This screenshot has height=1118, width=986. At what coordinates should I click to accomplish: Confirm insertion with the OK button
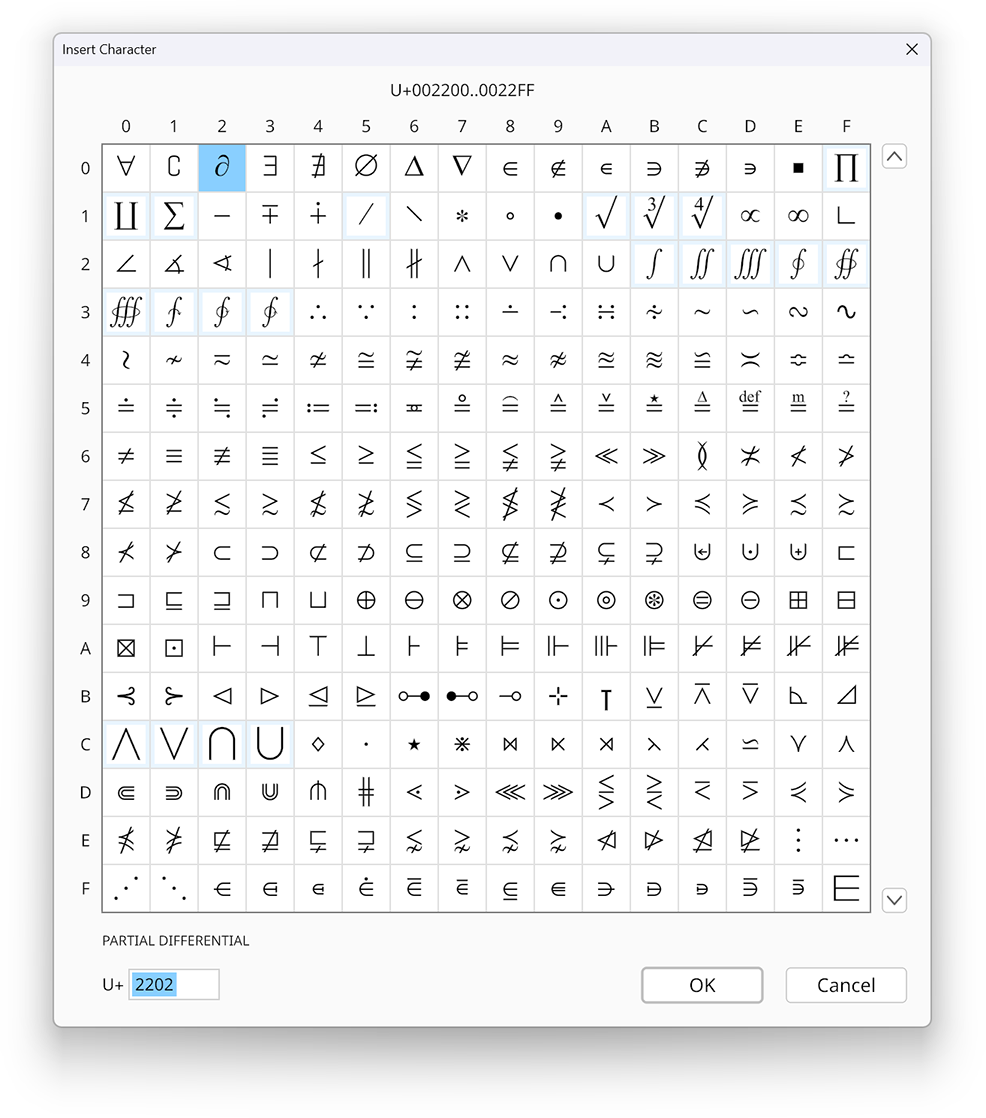pos(702,985)
